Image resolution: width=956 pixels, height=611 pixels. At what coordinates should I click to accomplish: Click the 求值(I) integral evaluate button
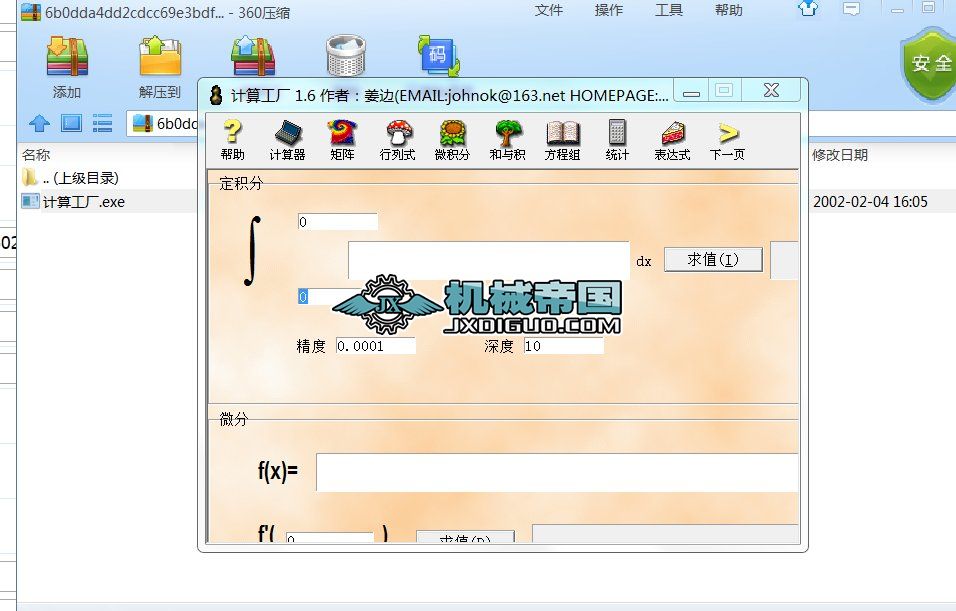[713, 260]
